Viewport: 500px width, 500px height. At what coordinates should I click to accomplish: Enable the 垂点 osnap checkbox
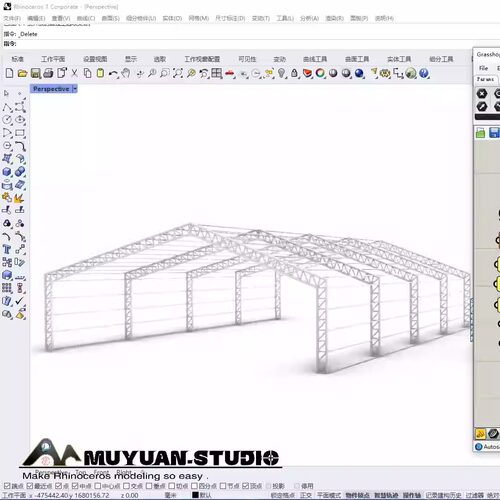point(149,486)
